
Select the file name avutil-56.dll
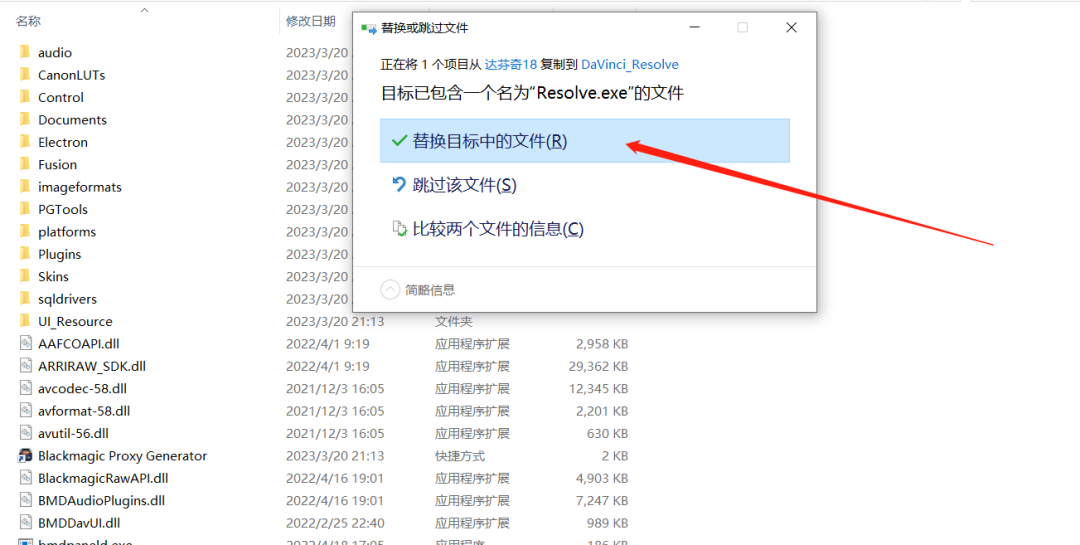pyautogui.click(x=73, y=433)
